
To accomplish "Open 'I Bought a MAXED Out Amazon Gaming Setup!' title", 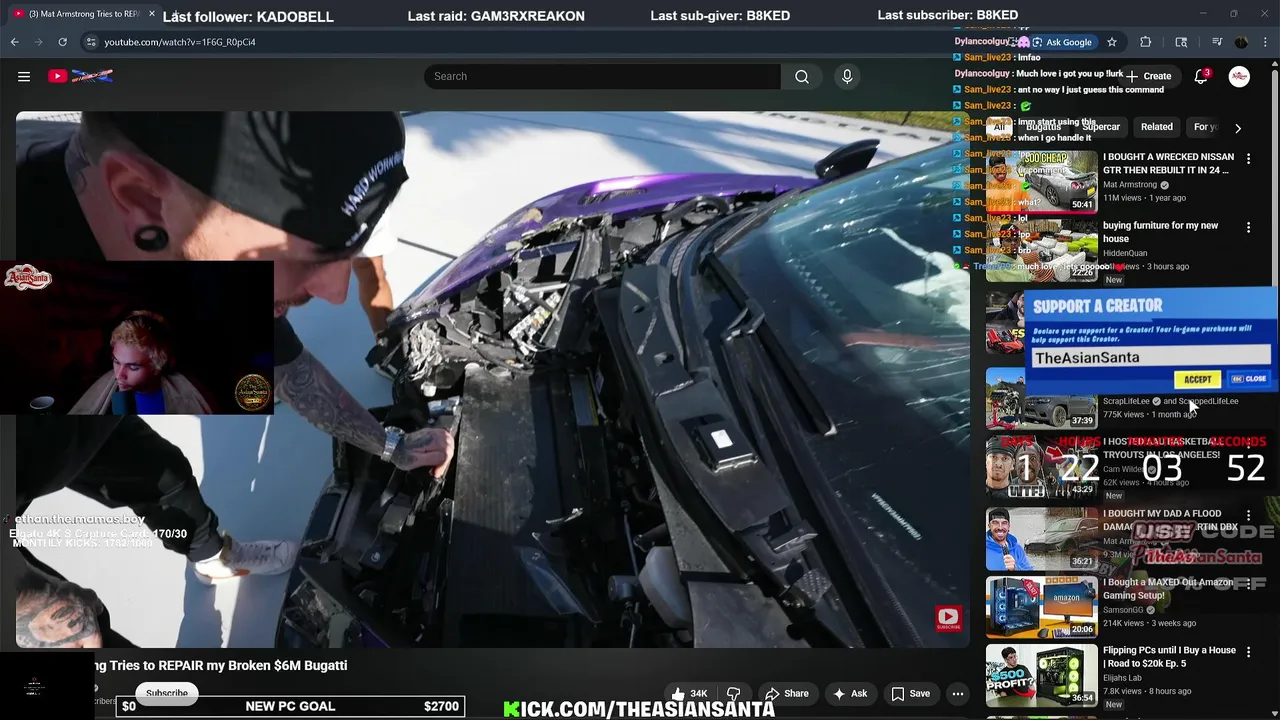I will (1168, 589).
